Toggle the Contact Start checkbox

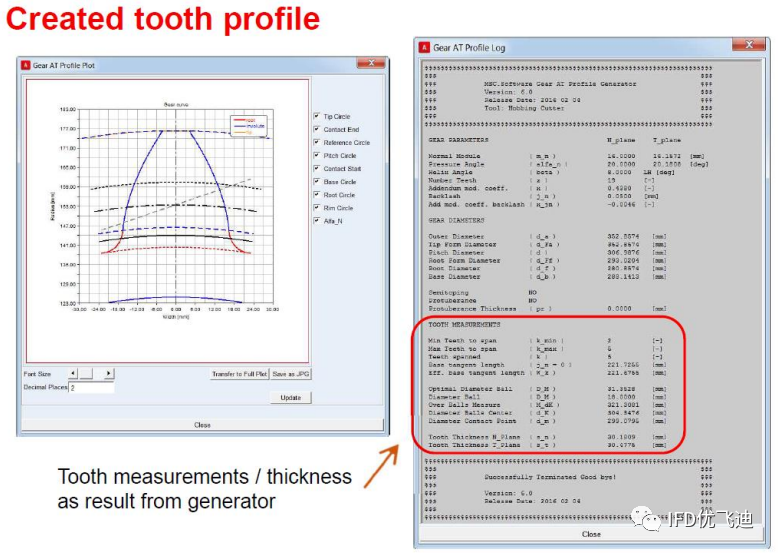pyautogui.click(x=317, y=168)
